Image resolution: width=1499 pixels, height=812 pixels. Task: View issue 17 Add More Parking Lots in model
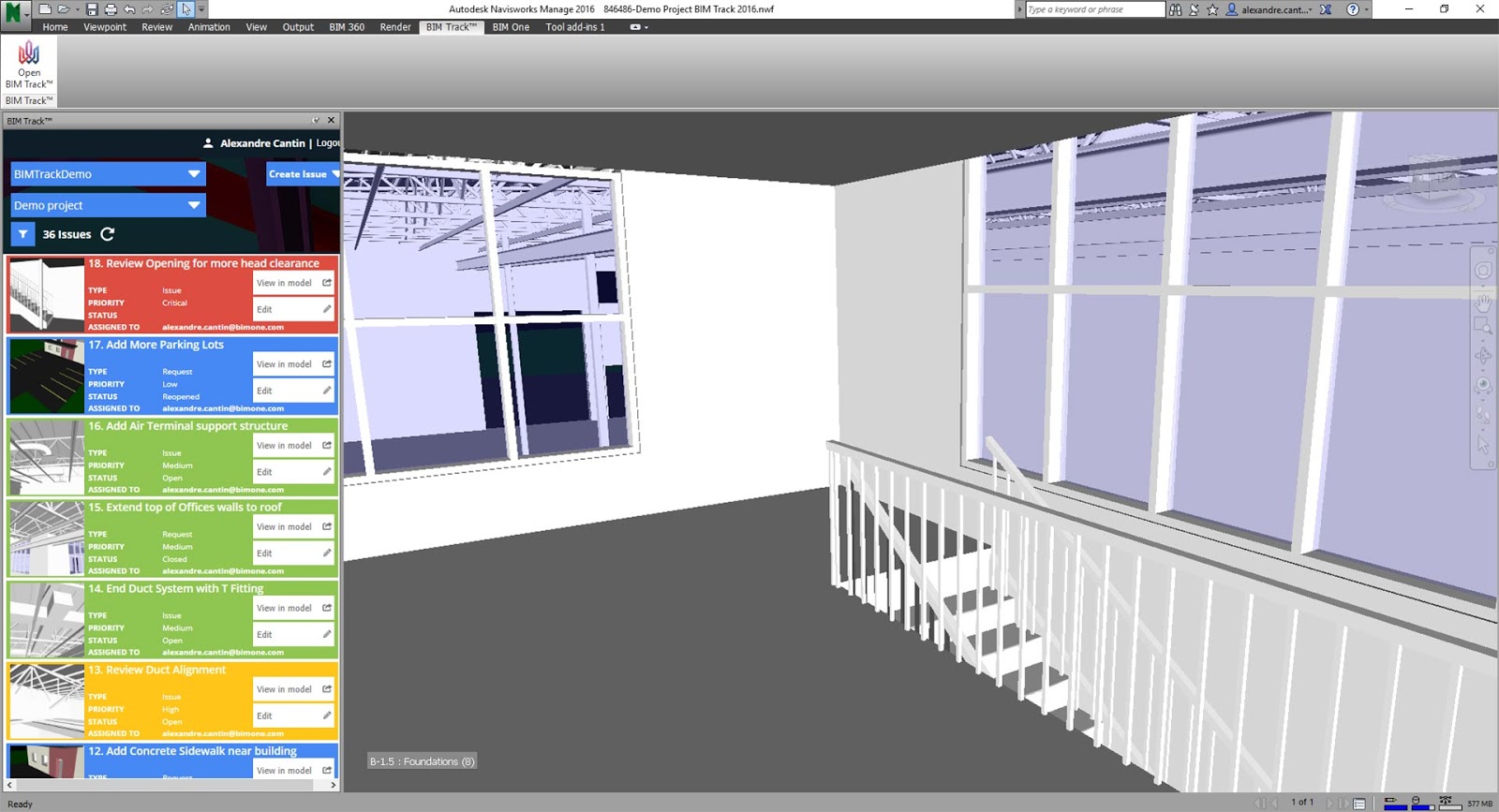pos(293,364)
